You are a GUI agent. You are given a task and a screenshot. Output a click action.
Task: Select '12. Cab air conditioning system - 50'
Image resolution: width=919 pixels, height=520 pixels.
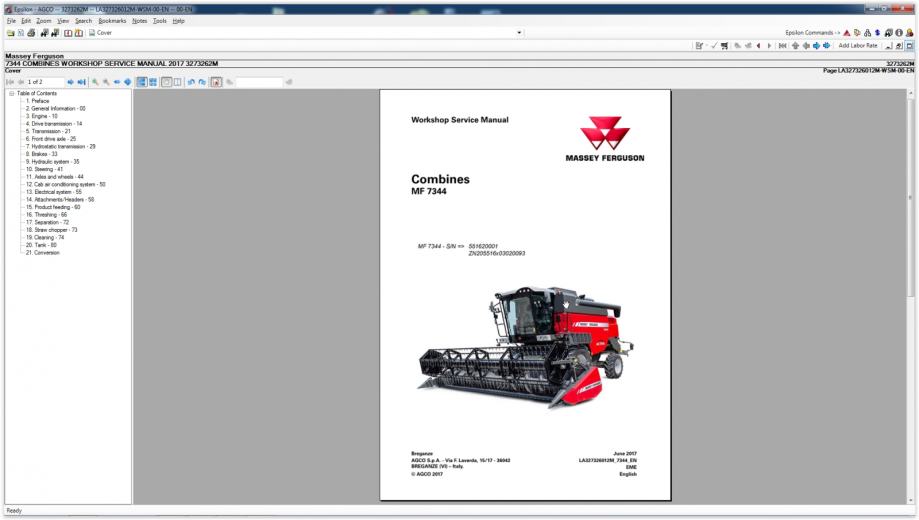click(66, 185)
